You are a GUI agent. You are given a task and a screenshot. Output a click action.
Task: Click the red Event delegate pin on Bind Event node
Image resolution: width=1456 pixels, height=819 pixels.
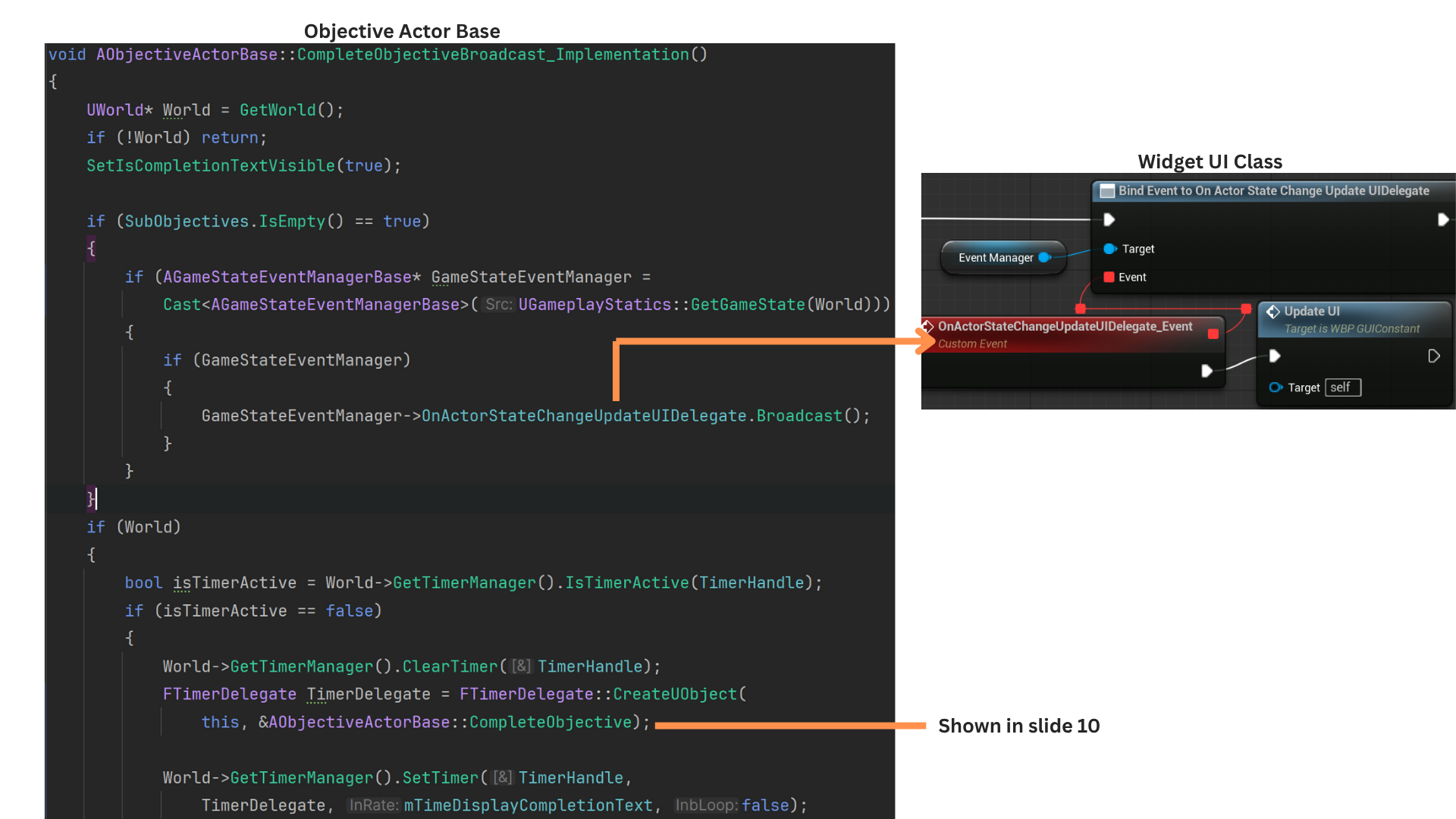click(1109, 278)
